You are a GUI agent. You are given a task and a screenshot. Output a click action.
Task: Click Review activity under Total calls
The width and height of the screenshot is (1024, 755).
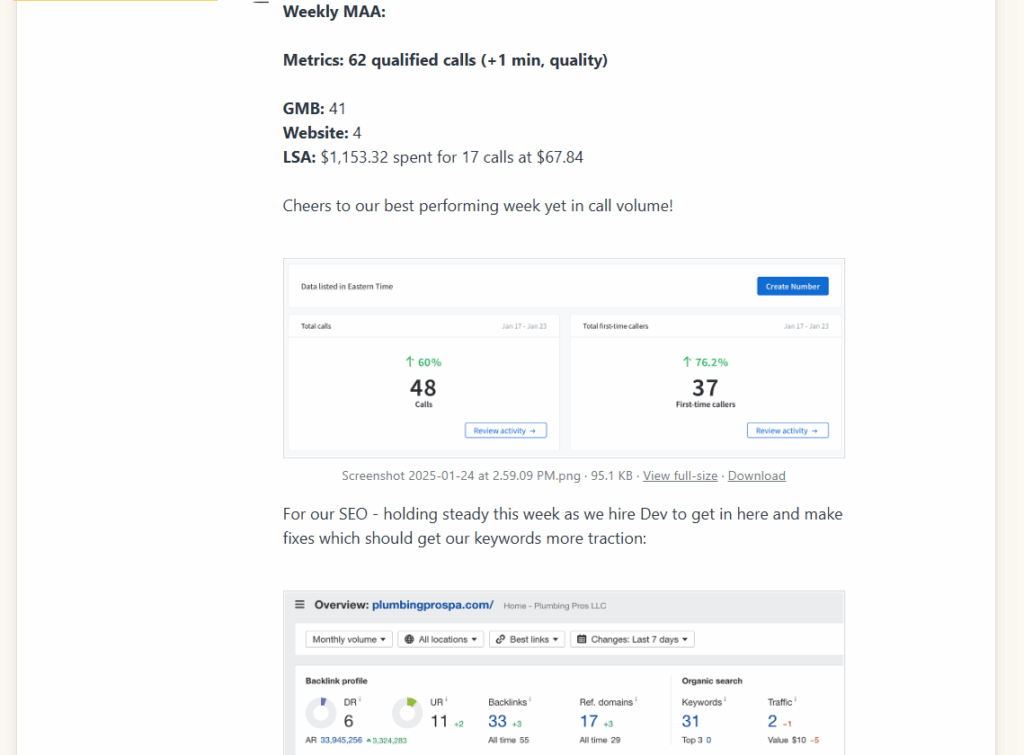pyautogui.click(x=505, y=431)
